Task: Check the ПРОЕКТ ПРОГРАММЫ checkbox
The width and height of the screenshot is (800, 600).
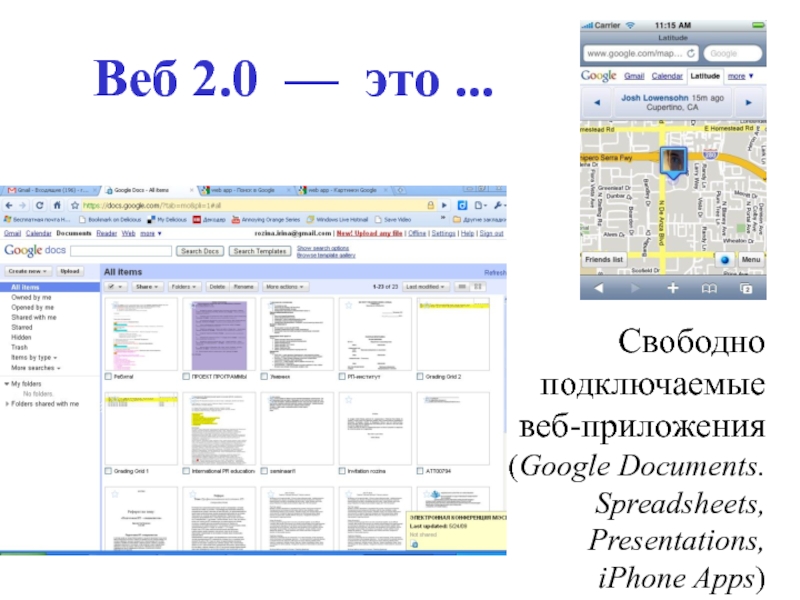Action: point(186,377)
